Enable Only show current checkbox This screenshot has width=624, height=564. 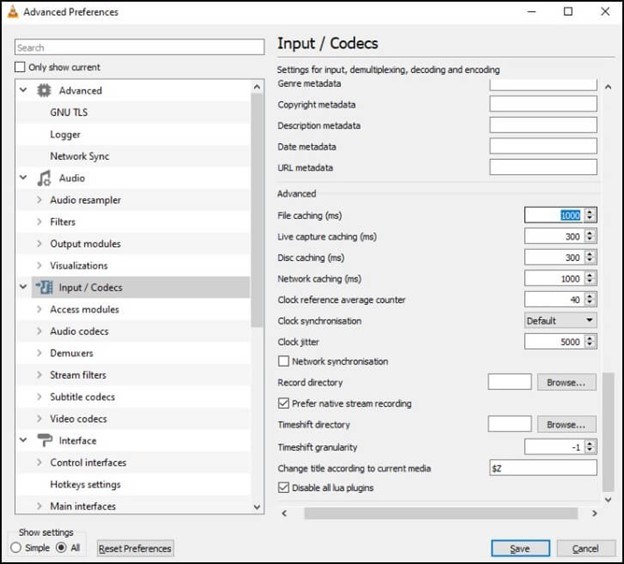(21, 68)
